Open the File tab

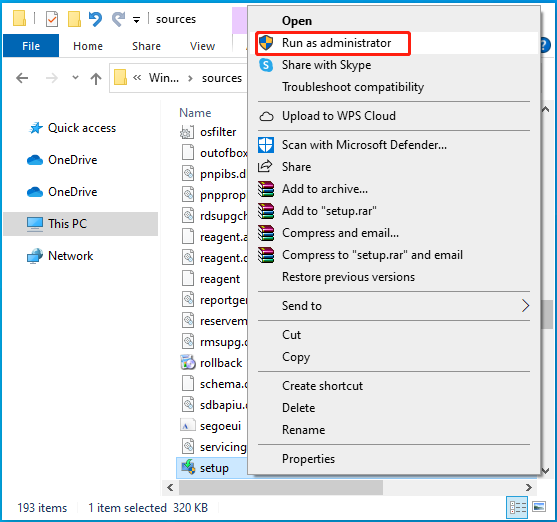click(x=31, y=46)
